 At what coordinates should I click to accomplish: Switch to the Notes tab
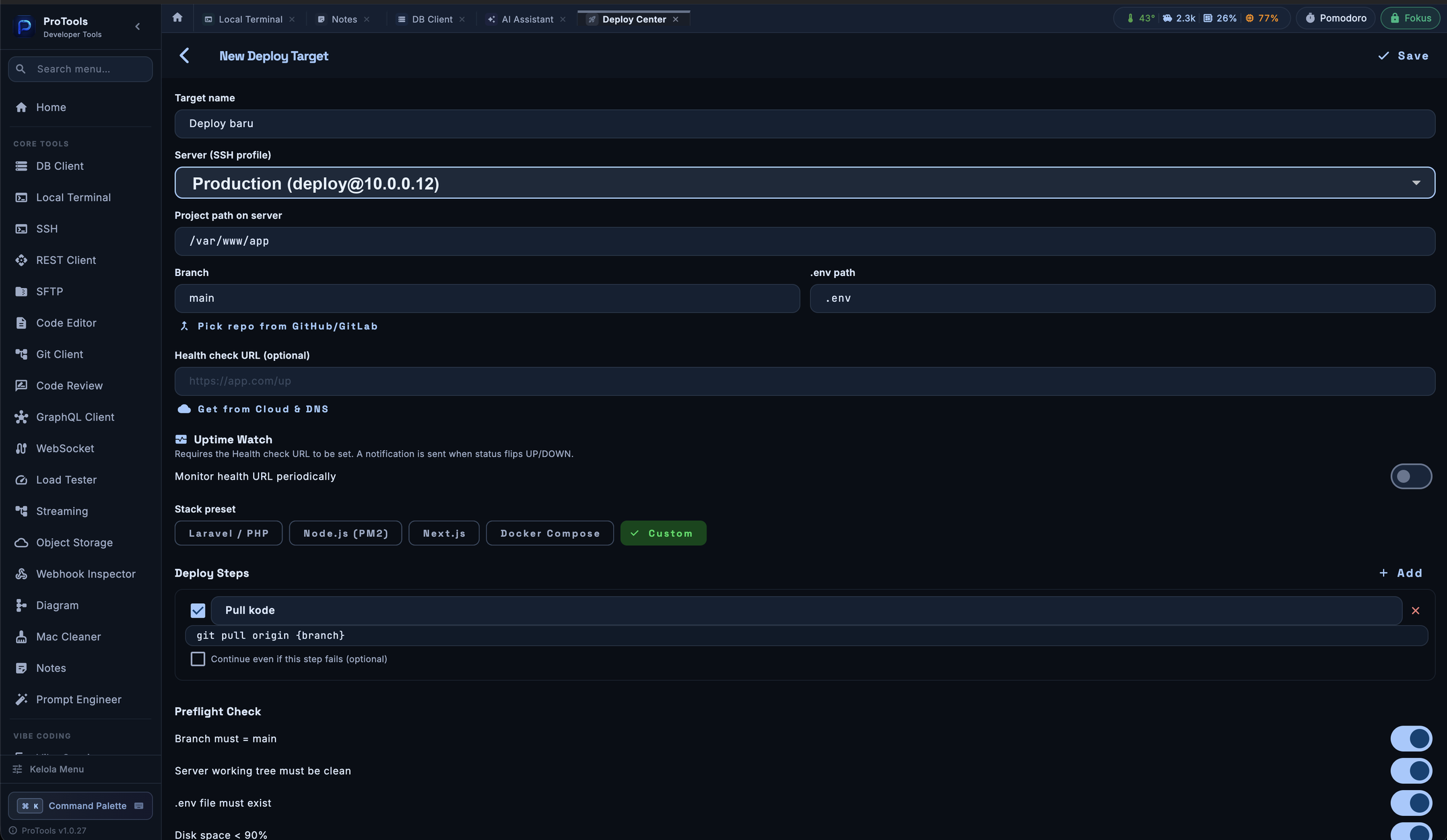pos(344,19)
